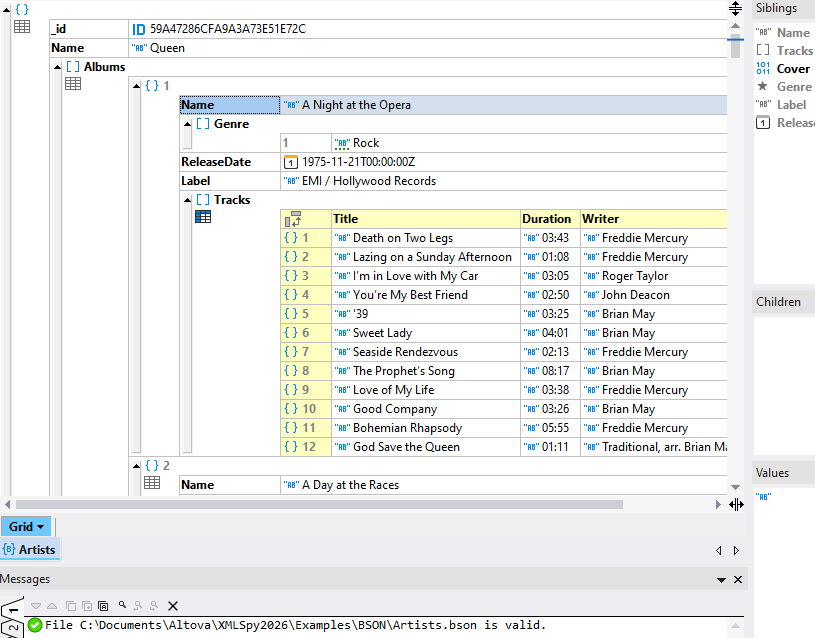Viewport: 815px width, 638px height.
Task: Open the Messages panel options dropdown arrow
Action: (722, 580)
